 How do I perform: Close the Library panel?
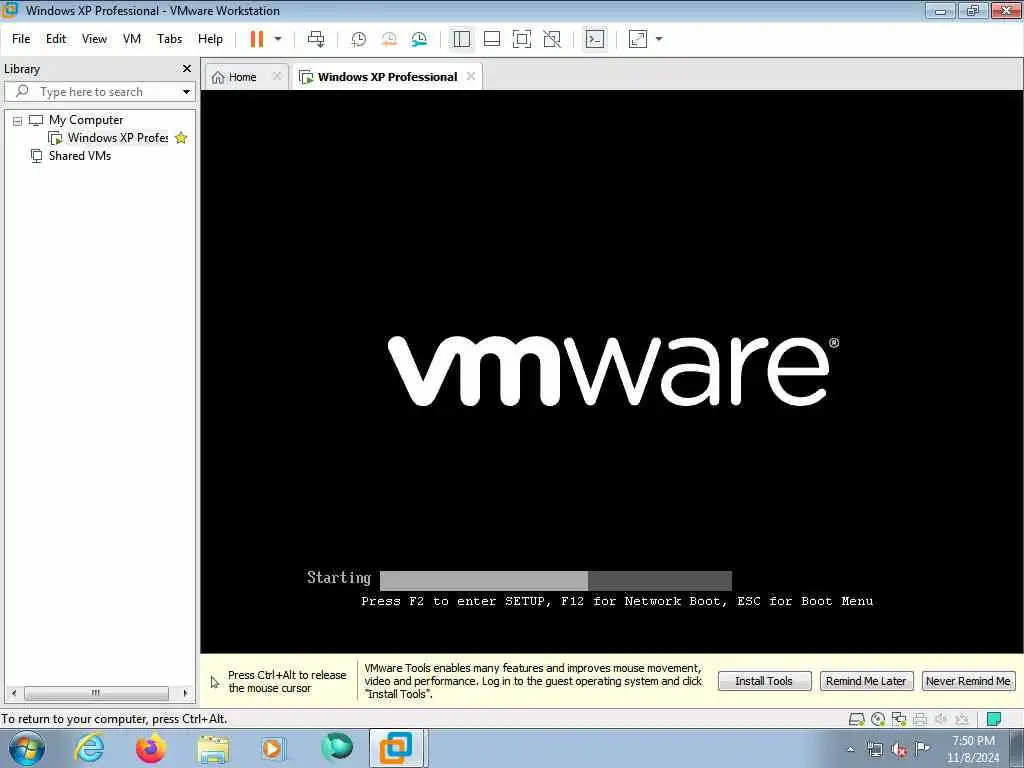[x=187, y=69]
